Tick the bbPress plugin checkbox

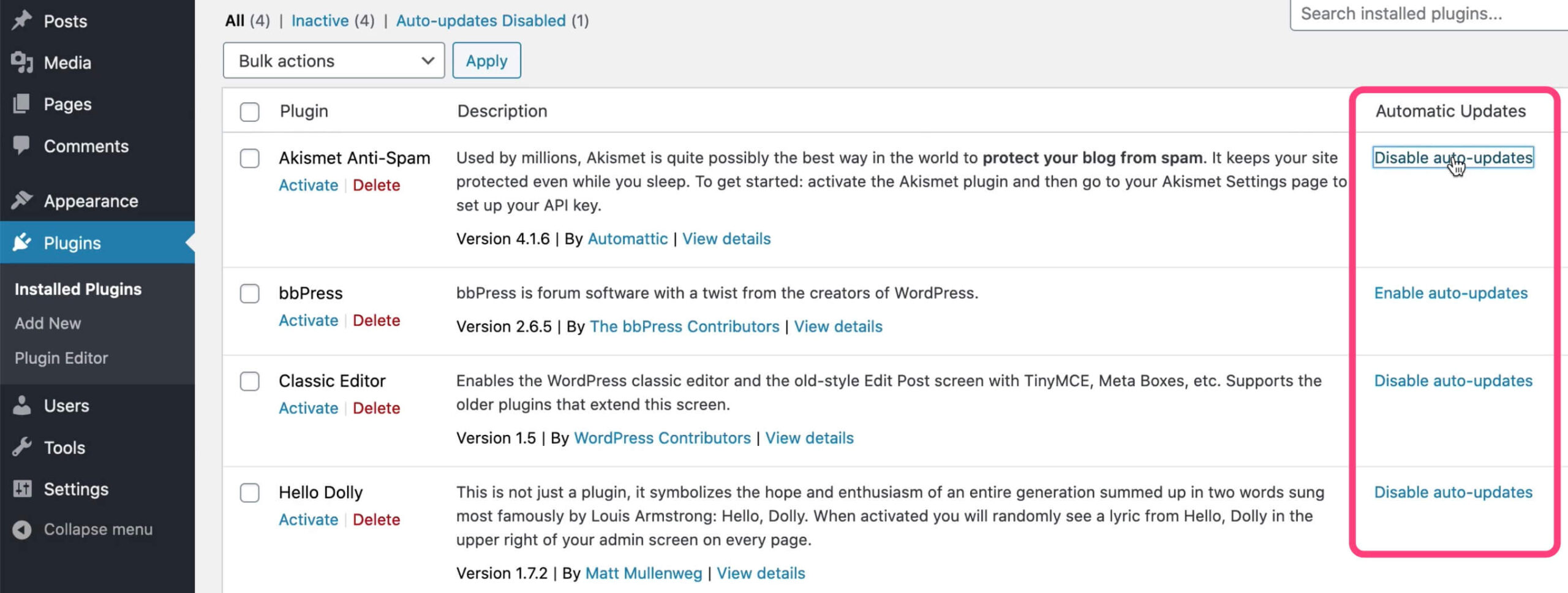(249, 293)
